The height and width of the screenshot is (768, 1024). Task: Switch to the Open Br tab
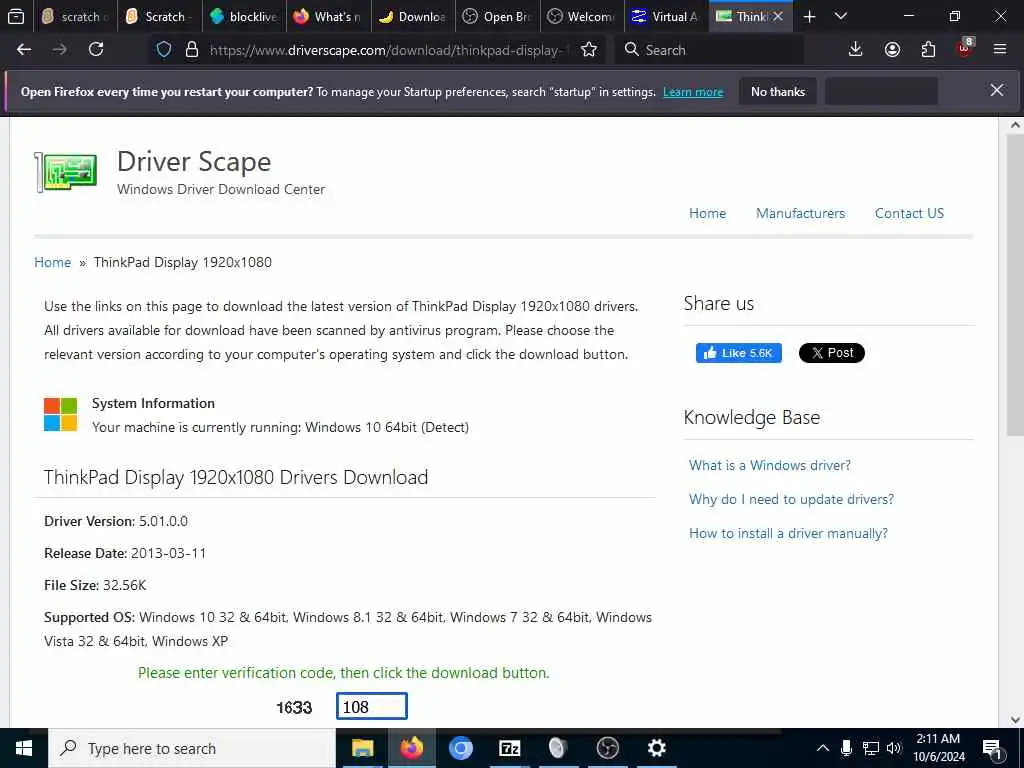[496, 16]
